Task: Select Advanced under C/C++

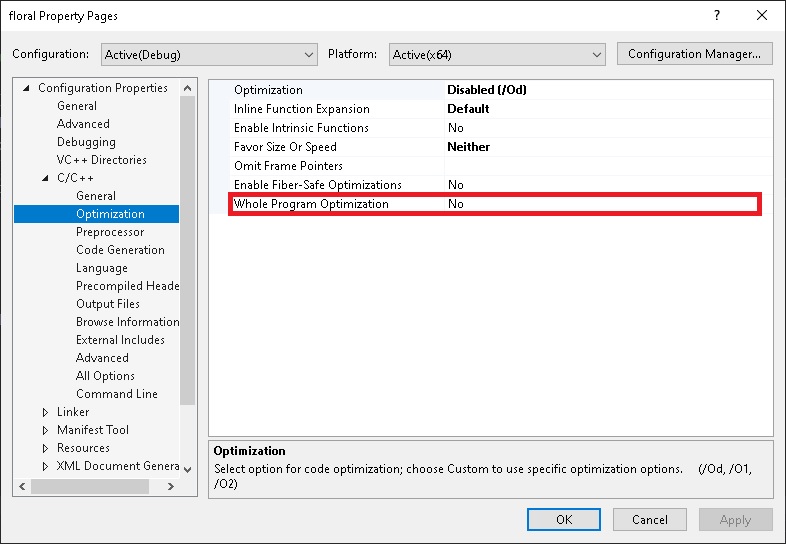Action: click(x=102, y=358)
